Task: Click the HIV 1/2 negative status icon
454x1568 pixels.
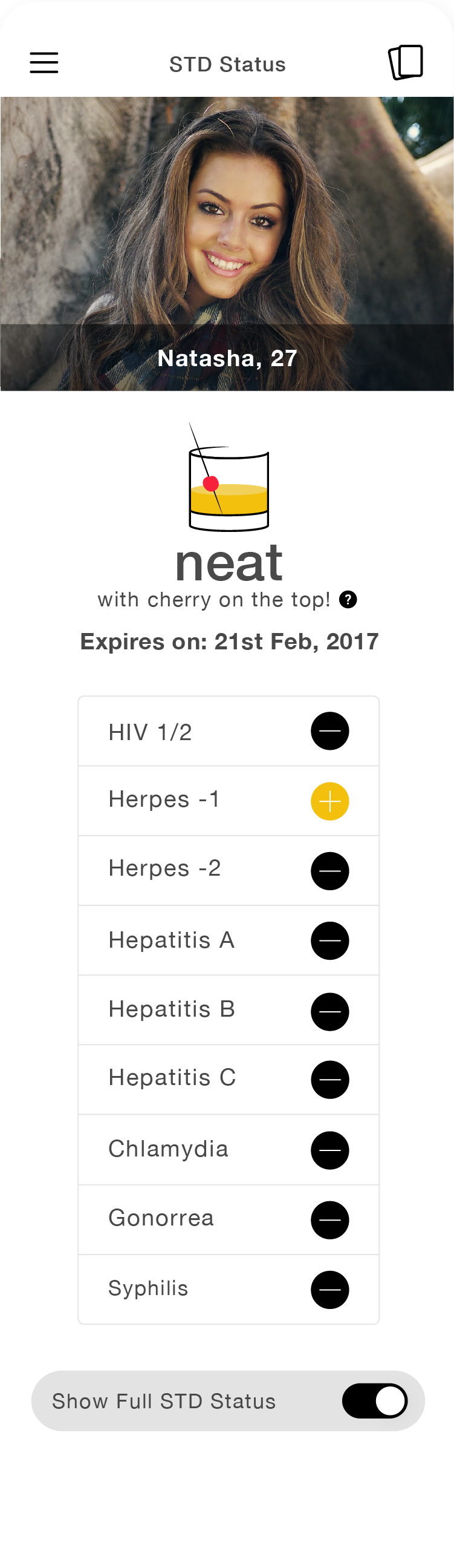Action: [x=330, y=731]
